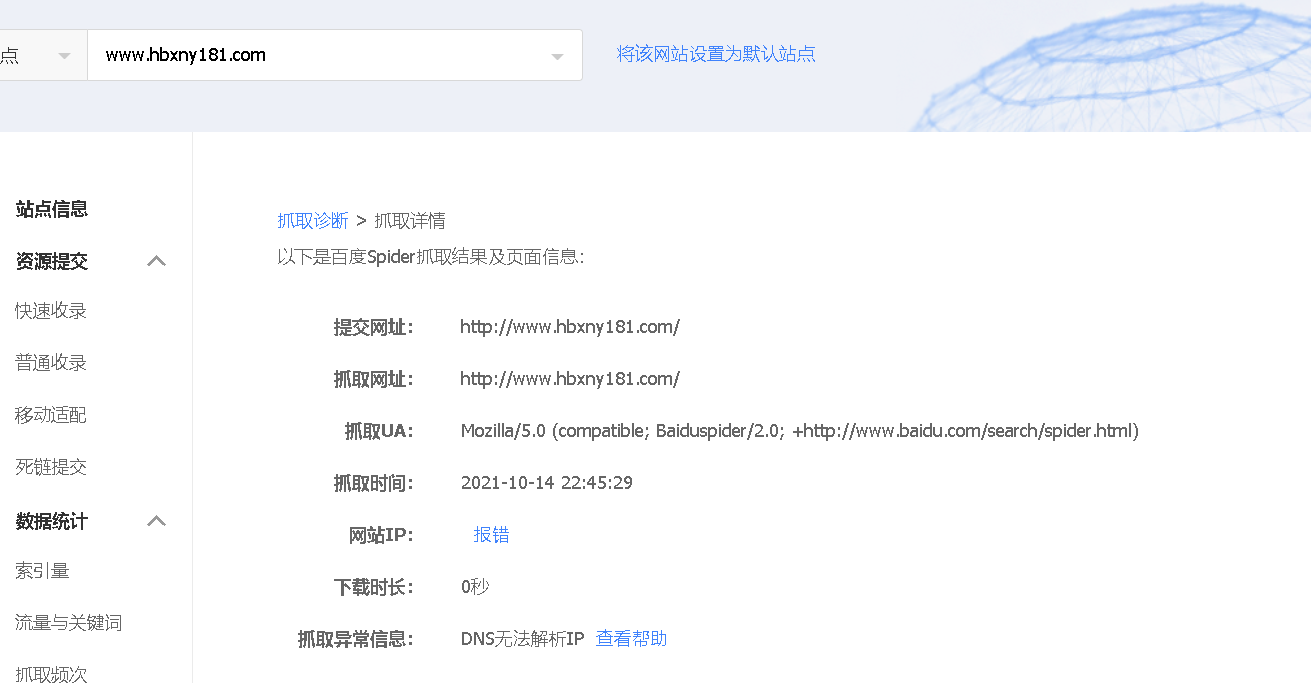Open 流量与关键词 data page
Viewport: 1311px width, 683px height.
(67, 621)
